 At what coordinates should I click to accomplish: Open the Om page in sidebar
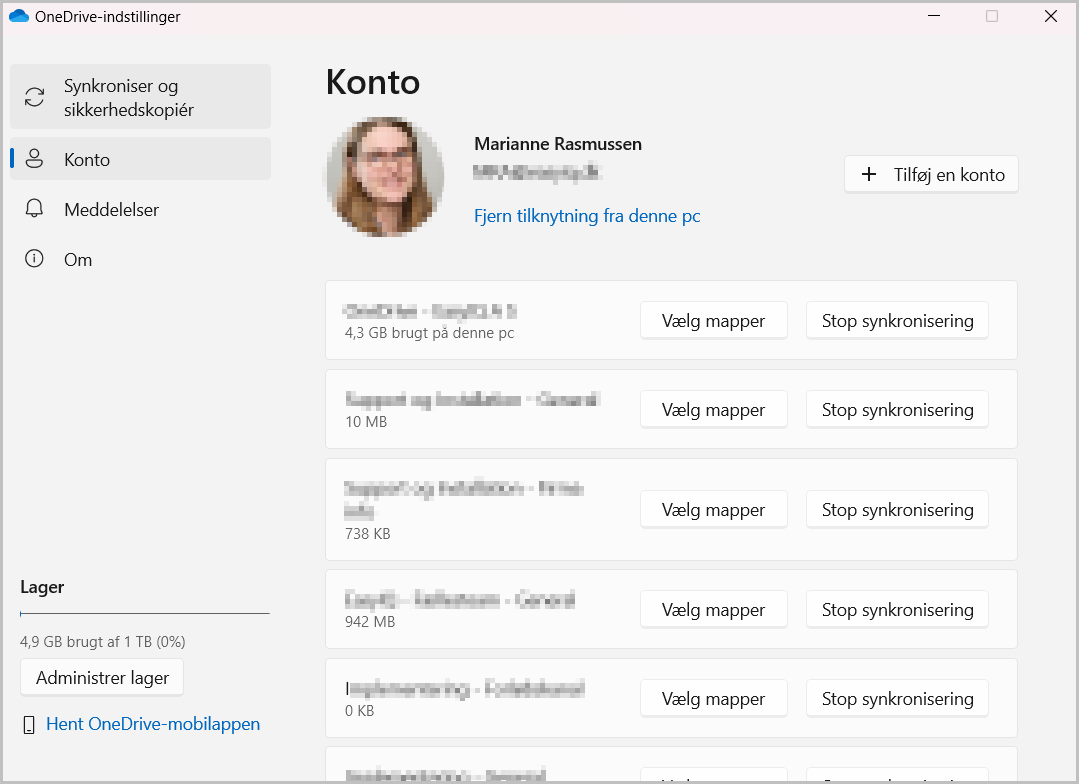(x=140, y=259)
